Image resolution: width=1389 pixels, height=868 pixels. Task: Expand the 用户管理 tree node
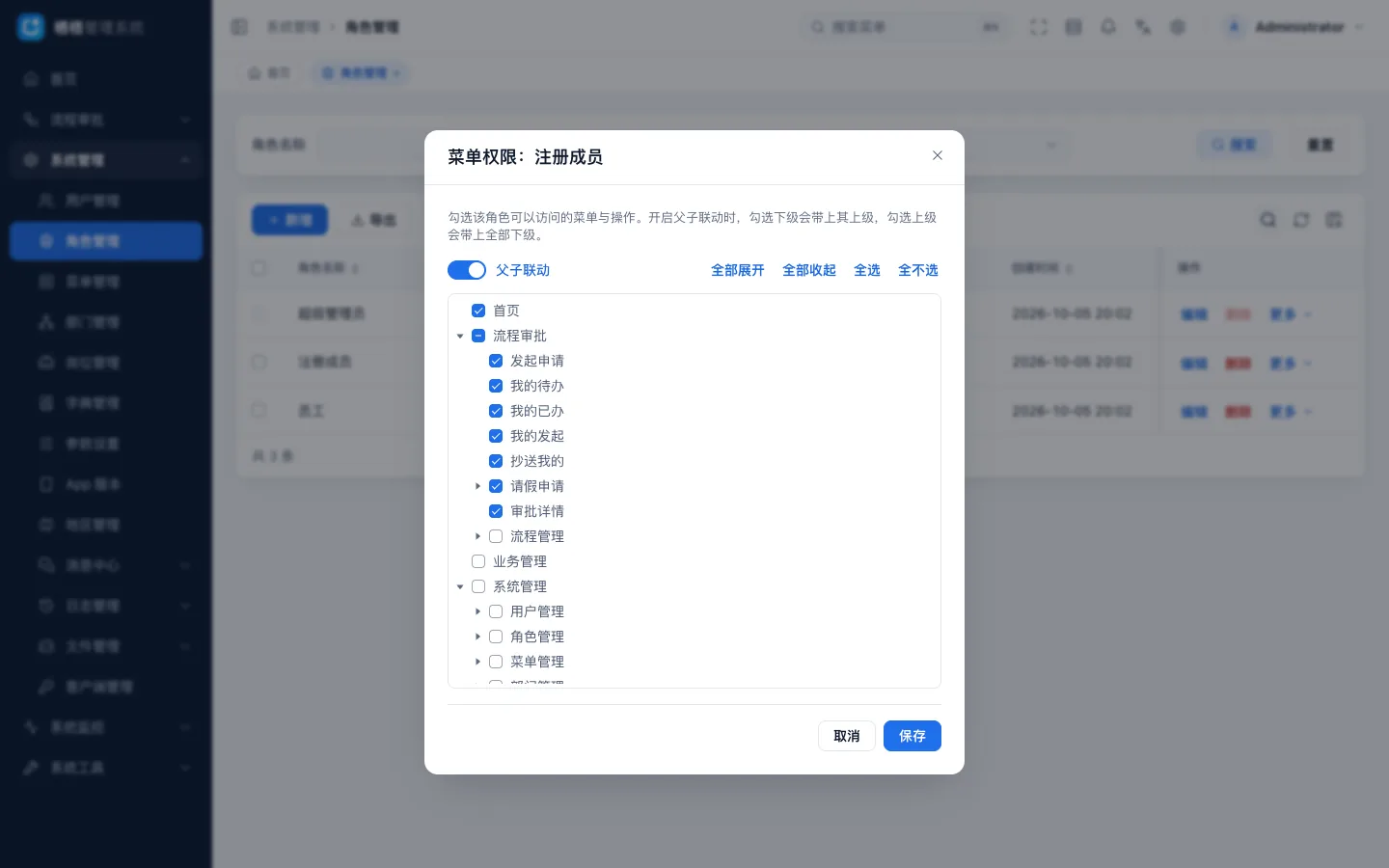coord(477,611)
